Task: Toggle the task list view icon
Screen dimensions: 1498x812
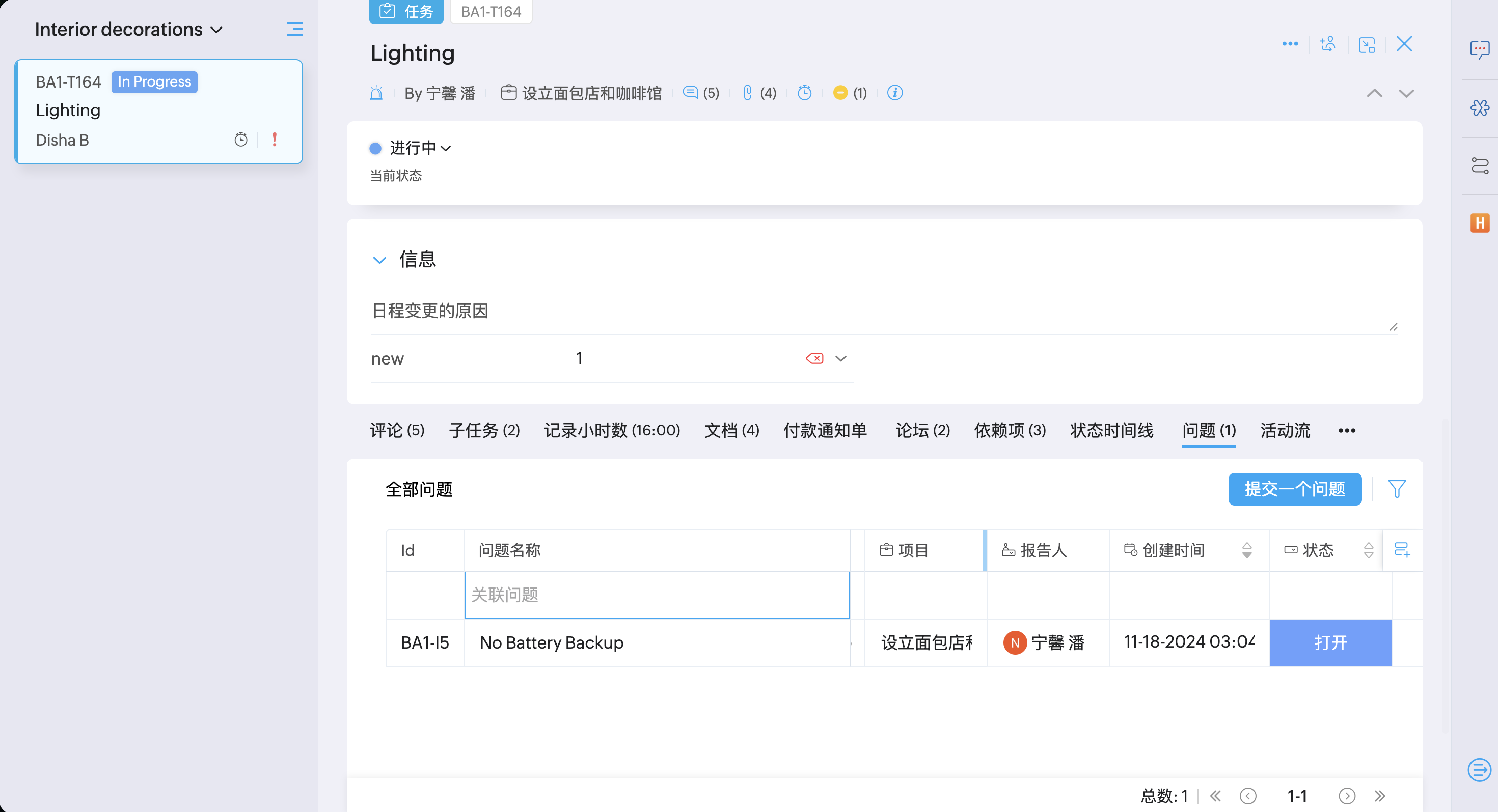Action: pos(294,29)
